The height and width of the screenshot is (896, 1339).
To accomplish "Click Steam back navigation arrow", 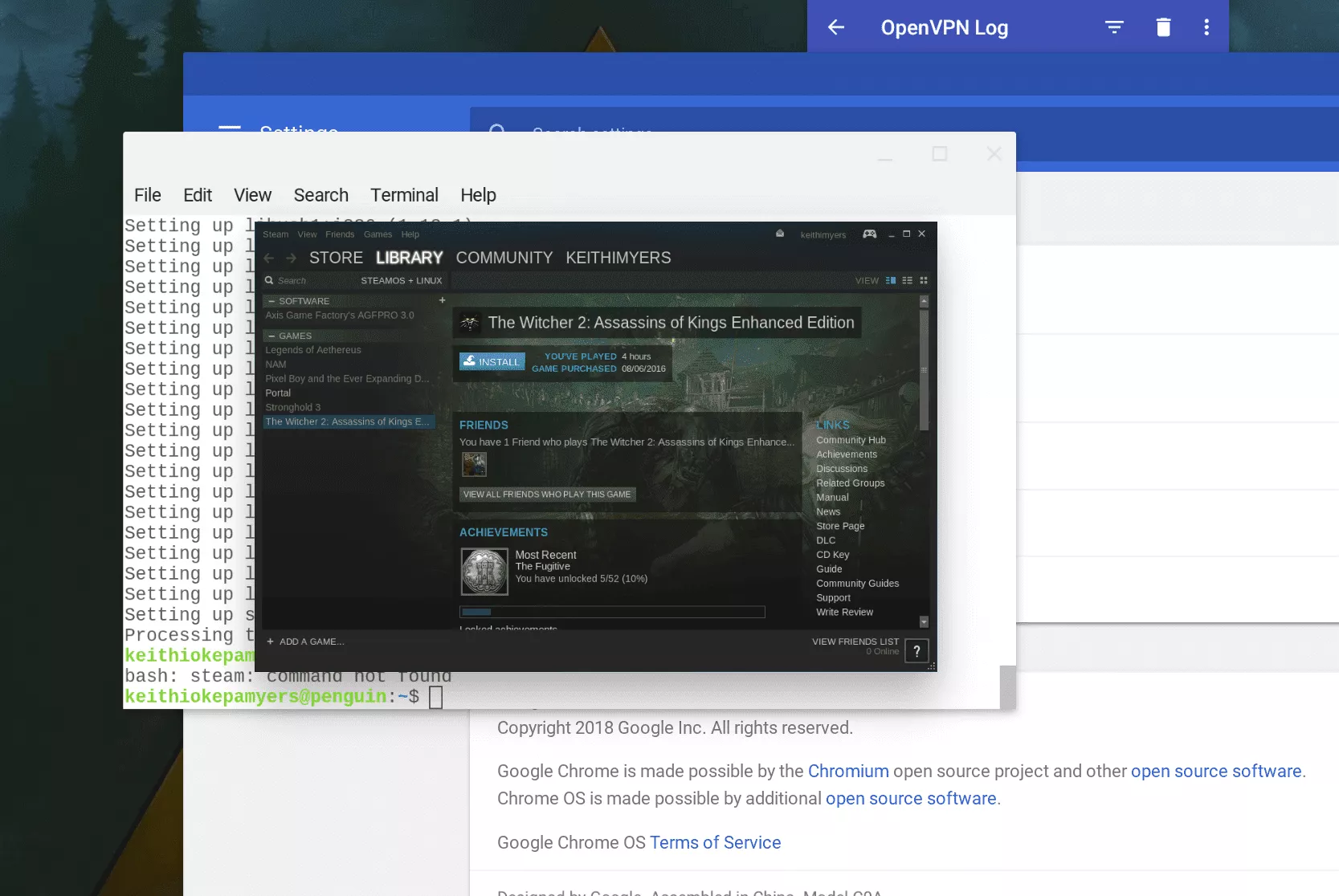I will point(269,259).
